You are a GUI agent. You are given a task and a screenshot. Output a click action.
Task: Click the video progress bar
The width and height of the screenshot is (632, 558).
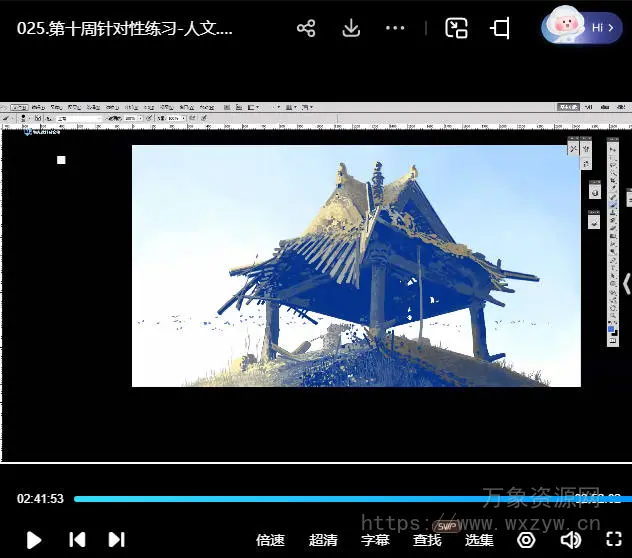[300, 498]
